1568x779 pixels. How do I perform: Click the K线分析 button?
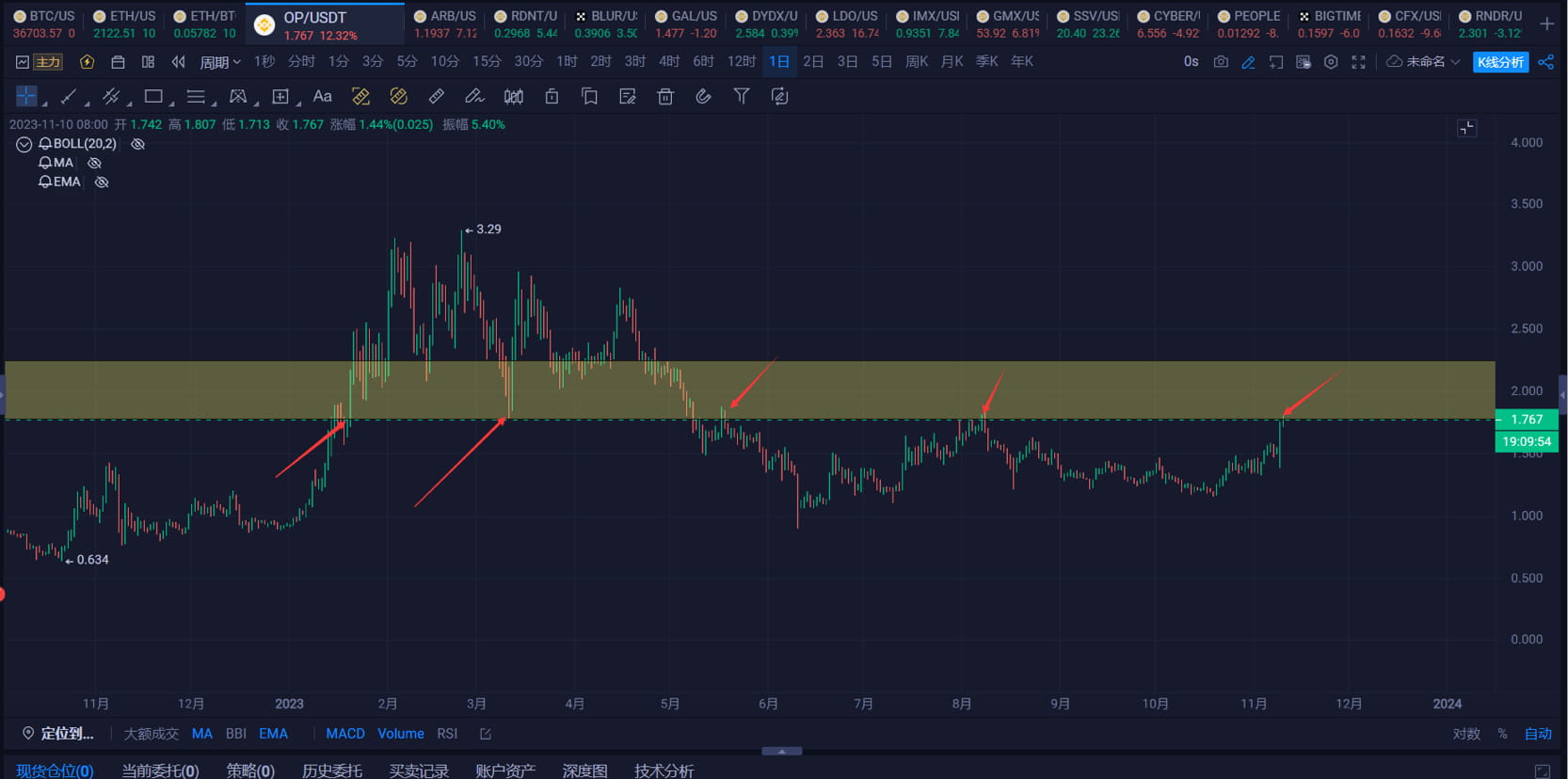click(x=1500, y=62)
